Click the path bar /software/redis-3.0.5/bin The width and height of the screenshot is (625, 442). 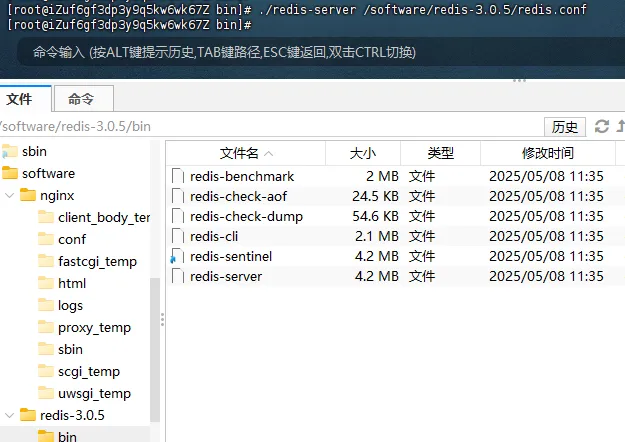[x=271, y=127]
